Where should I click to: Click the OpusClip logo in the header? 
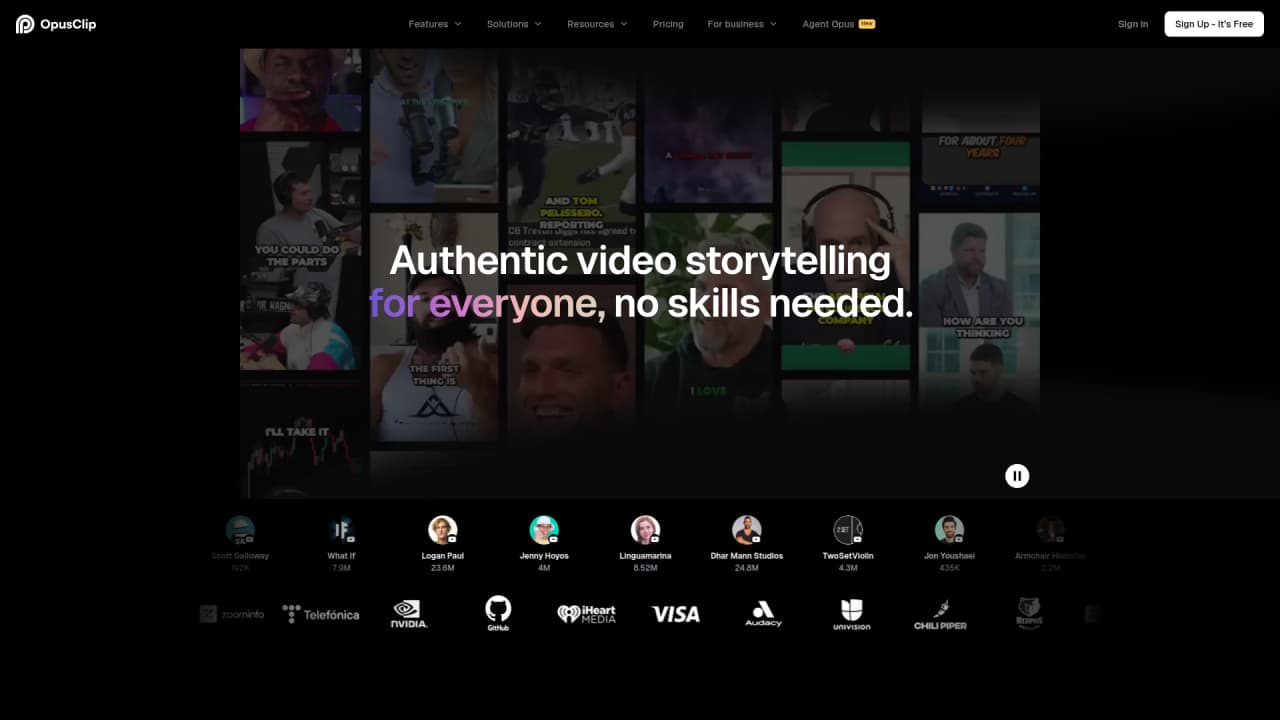(x=56, y=24)
